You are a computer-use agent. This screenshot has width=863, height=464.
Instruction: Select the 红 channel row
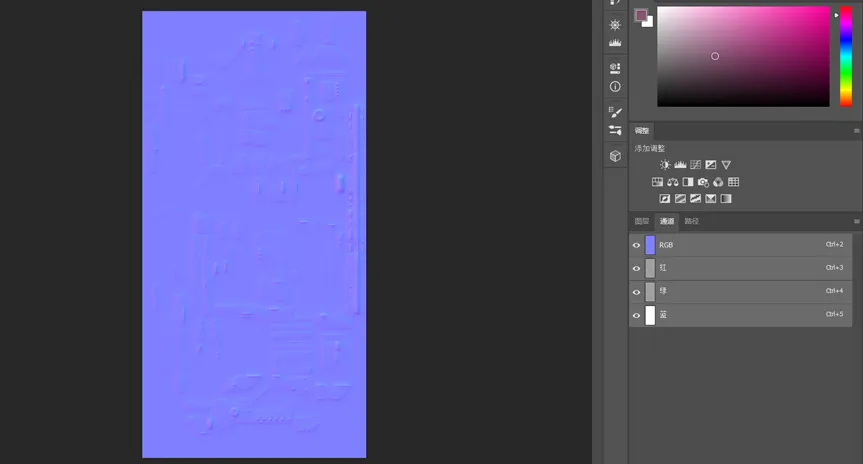(740, 268)
